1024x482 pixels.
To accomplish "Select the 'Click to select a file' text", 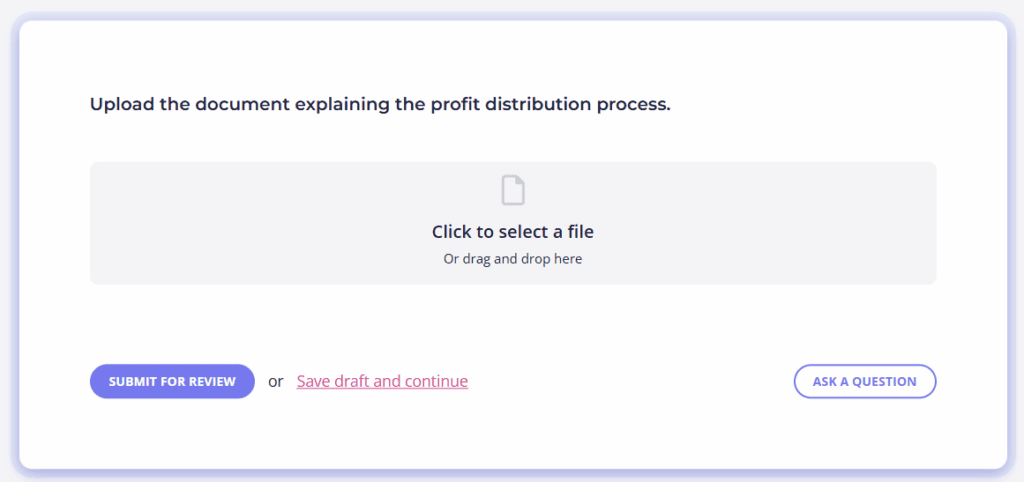I will coord(513,232).
